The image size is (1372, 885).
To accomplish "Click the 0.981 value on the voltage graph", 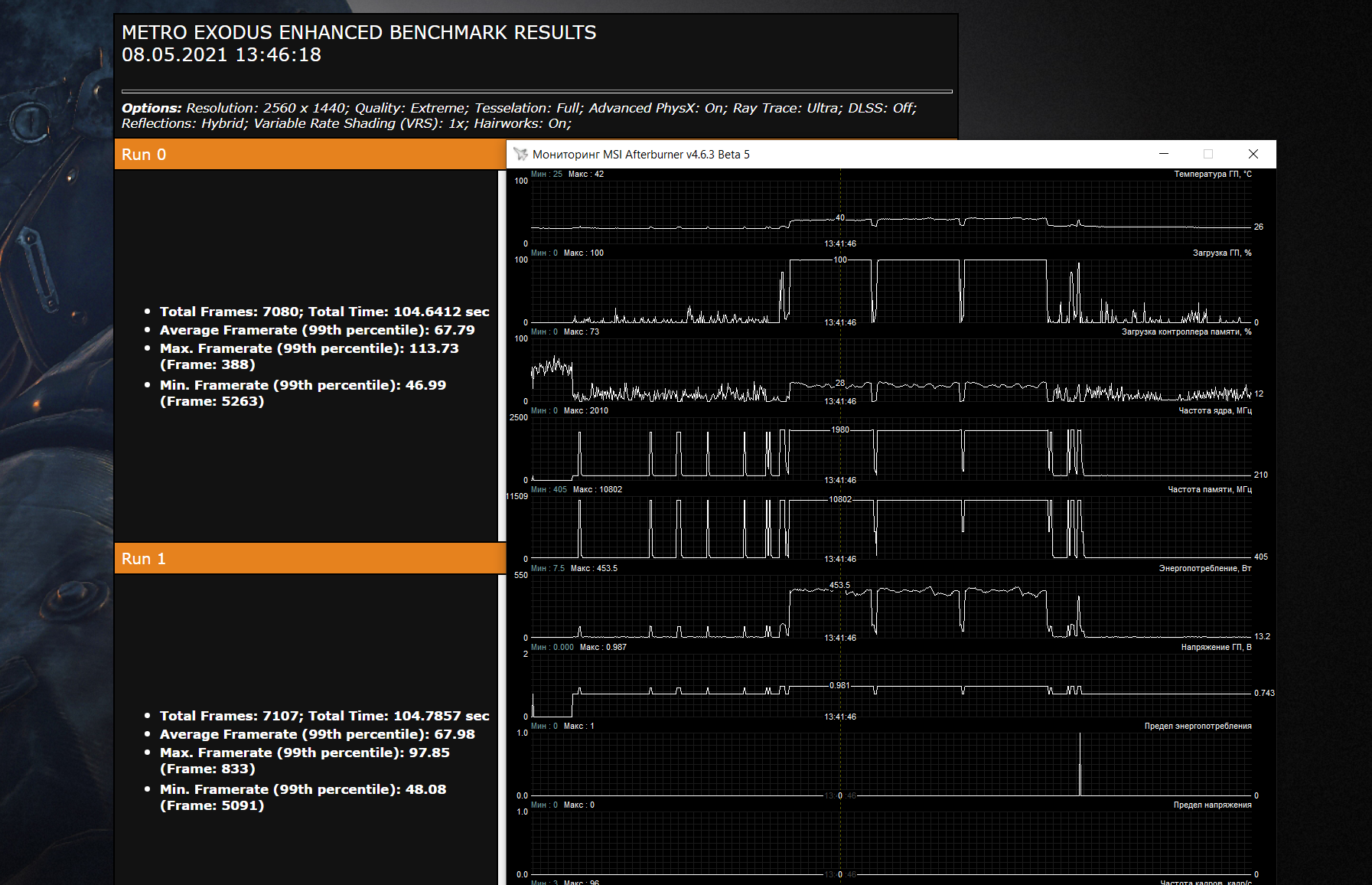I will 840,685.
